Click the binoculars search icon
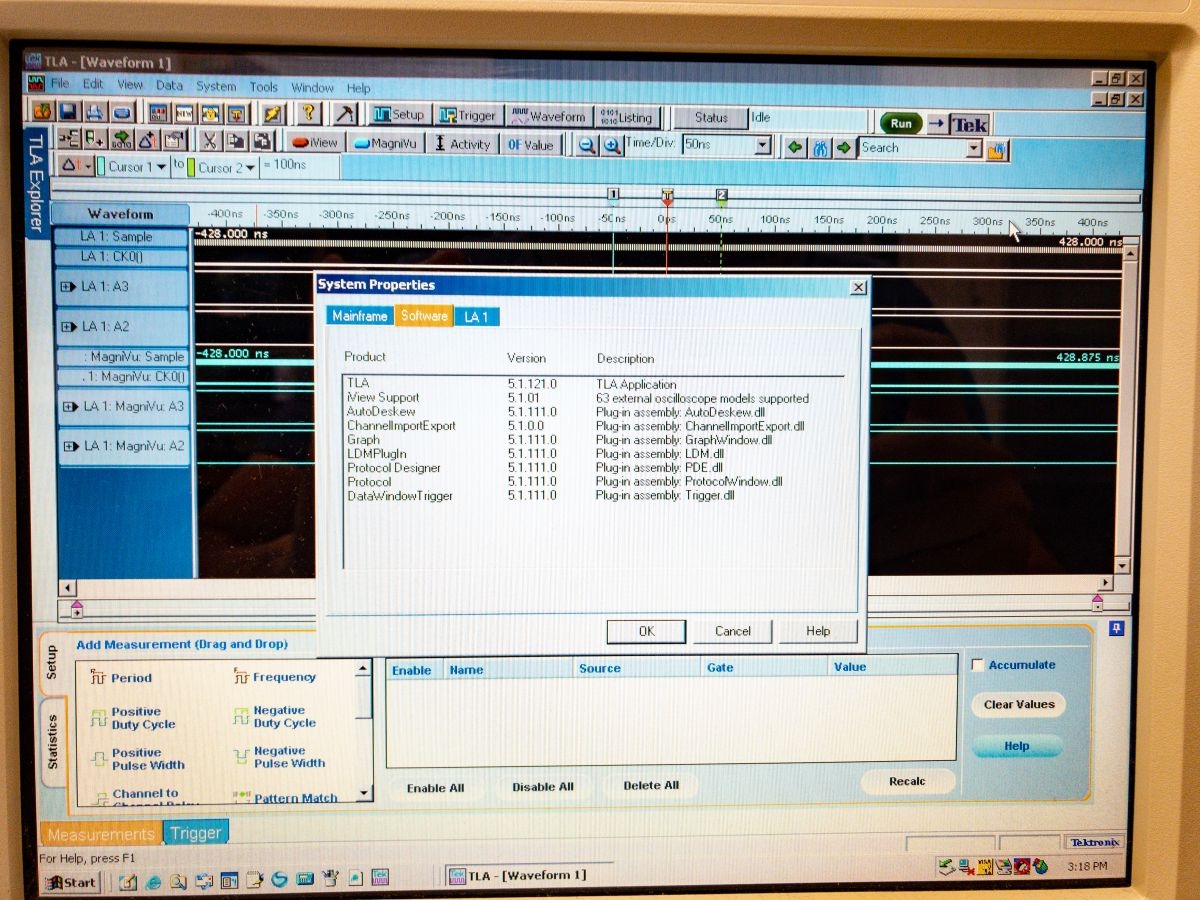 point(820,148)
